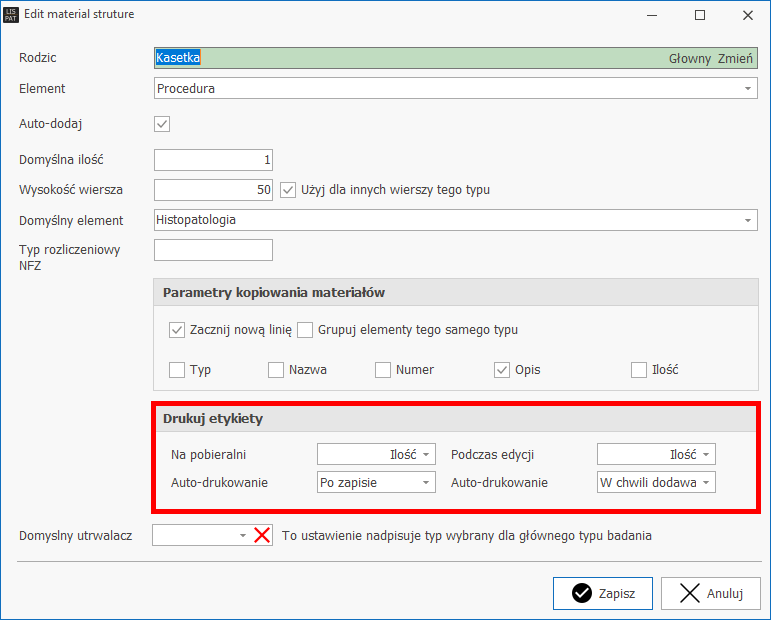
Task: Click the Głowny link in Rodzic field
Action: (x=689, y=59)
